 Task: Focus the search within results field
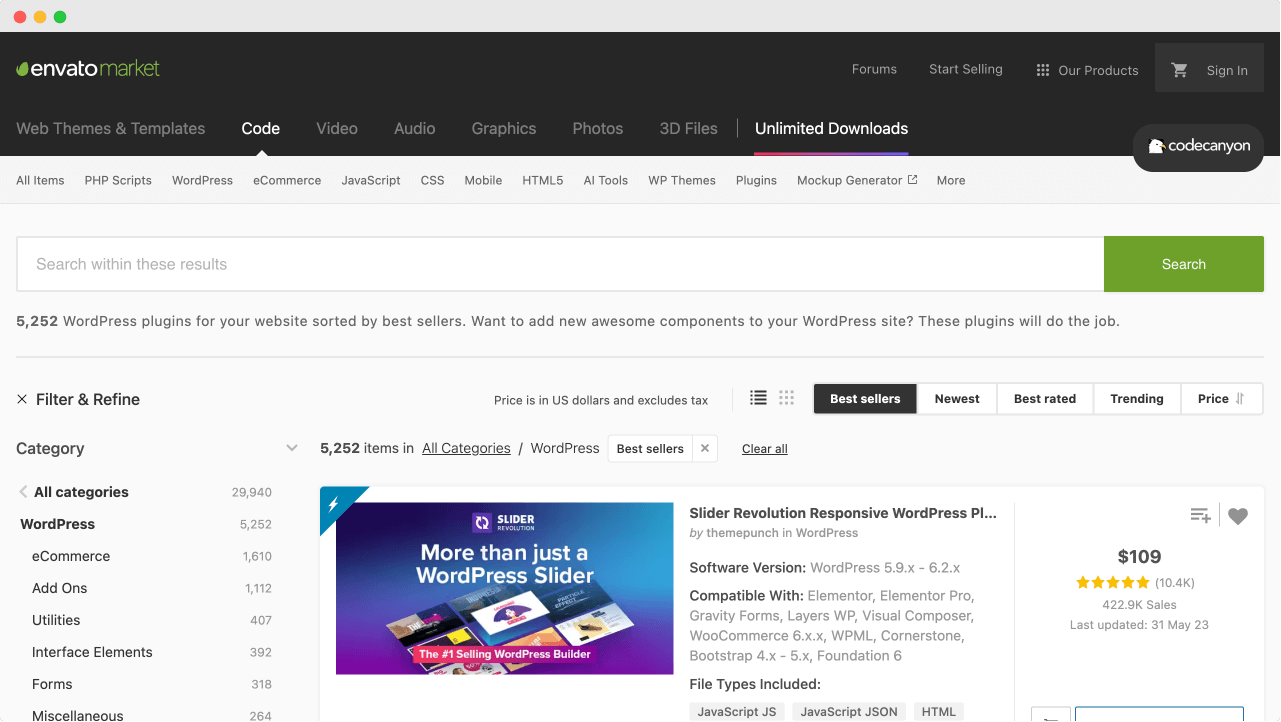click(x=560, y=264)
